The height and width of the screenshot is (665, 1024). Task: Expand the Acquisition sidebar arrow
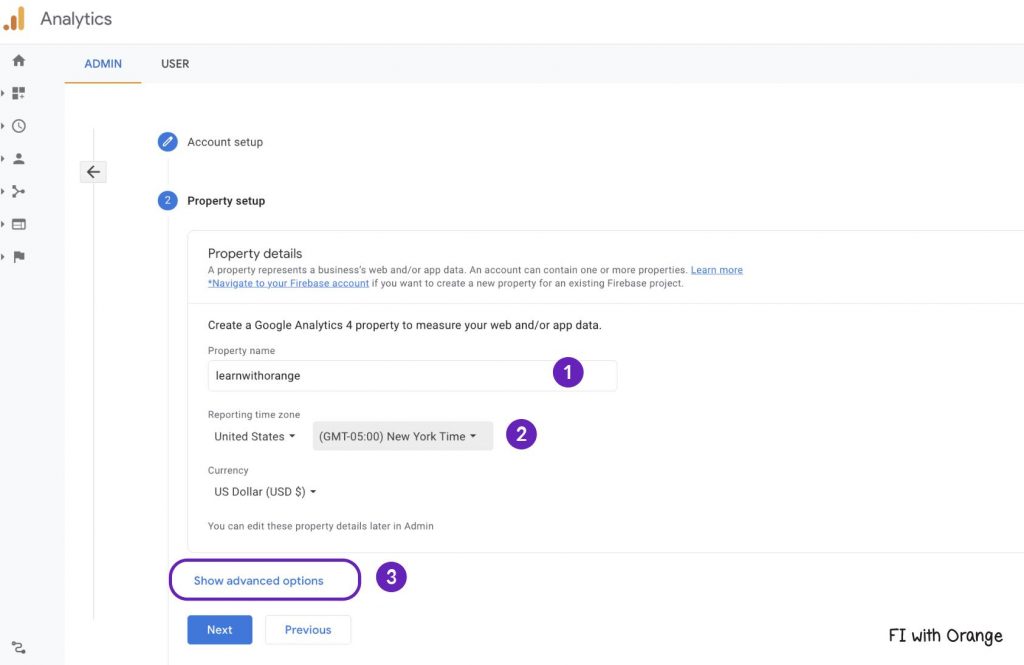(x=3, y=191)
